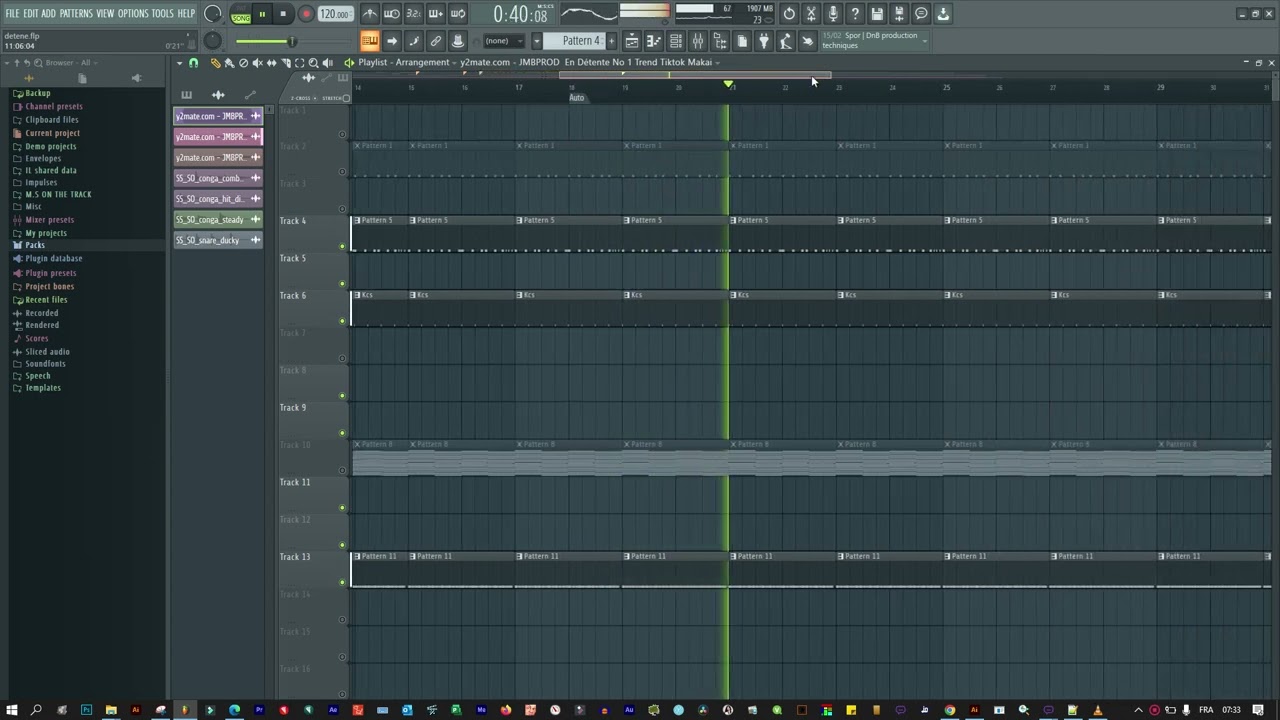The image size is (1280, 720).
Task: Select SS_SD_conga_steady in the picker
Action: [x=218, y=219]
